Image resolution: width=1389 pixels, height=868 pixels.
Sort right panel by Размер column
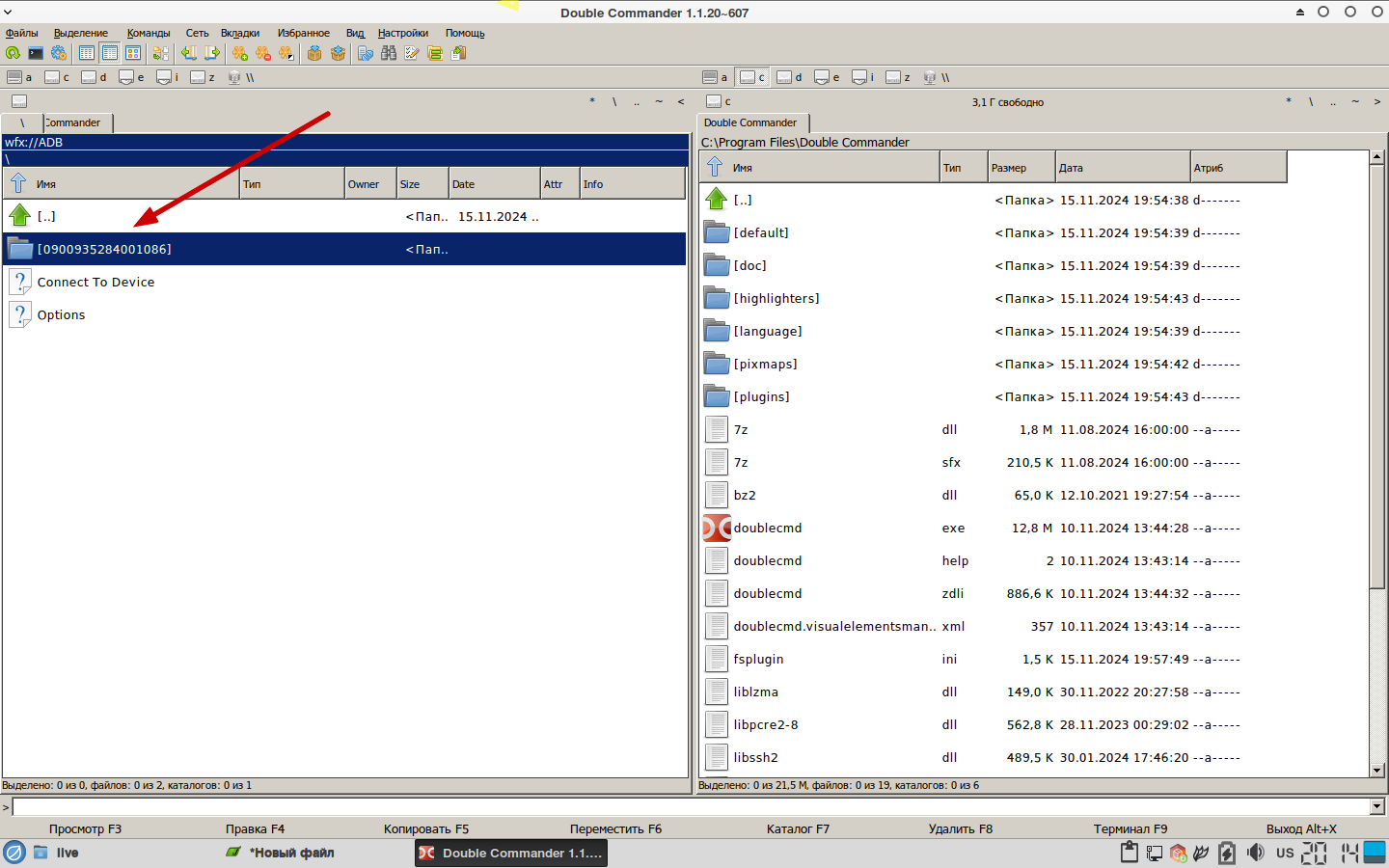coord(1021,167)
